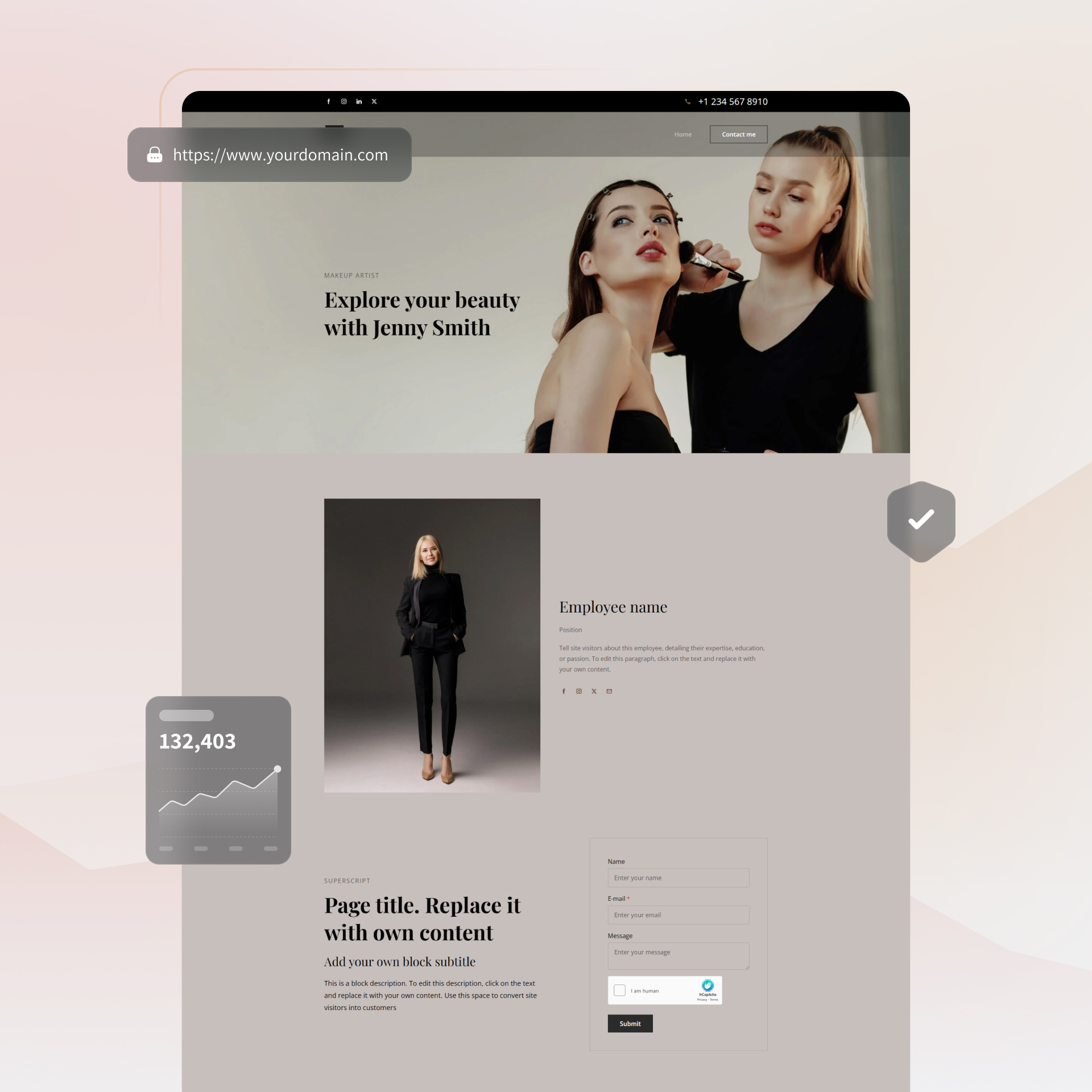Click the security shield checkmark icon
The width and height of the screenshot is (1092, 1092).
[x=921, y=517]
